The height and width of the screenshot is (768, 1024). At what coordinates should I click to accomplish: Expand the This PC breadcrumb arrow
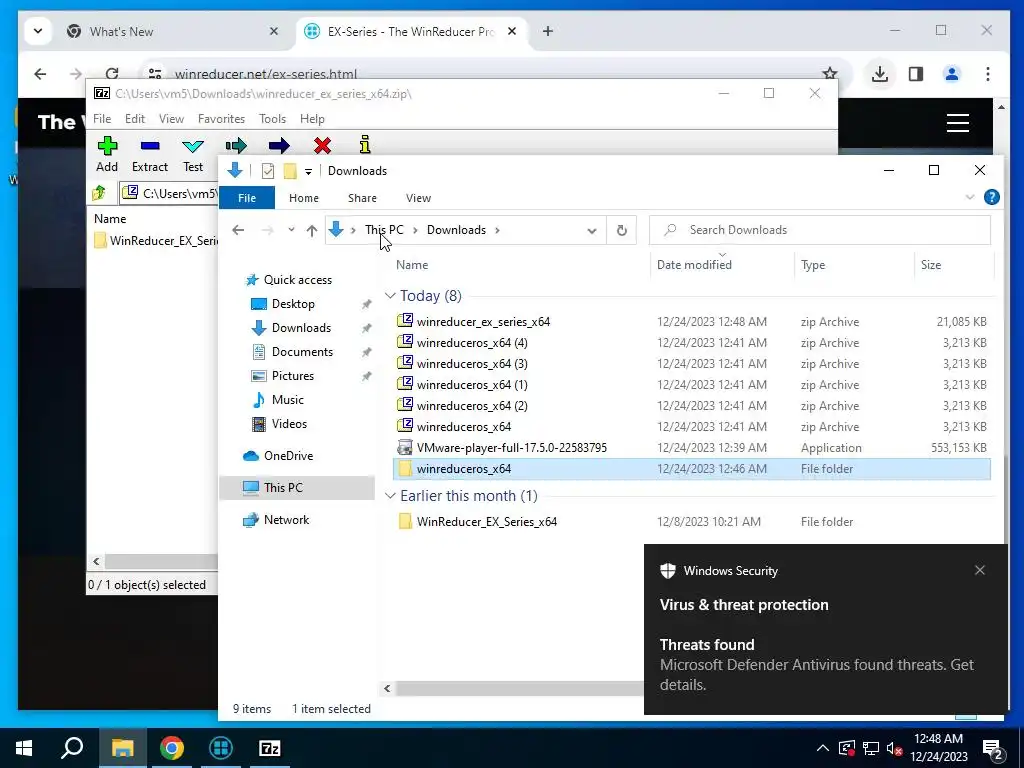(415, 230)
